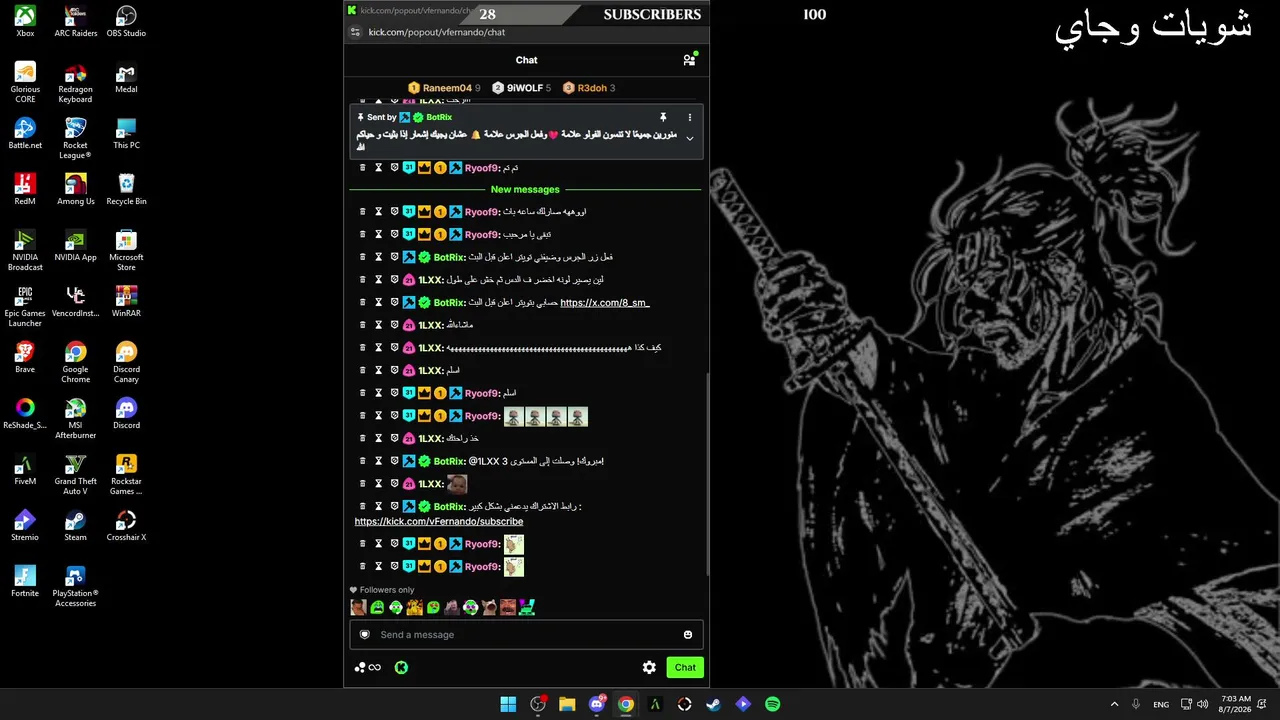1280x720 pixels.
Task: Click BotRix name in the pinned message
Action: point(439,117)
